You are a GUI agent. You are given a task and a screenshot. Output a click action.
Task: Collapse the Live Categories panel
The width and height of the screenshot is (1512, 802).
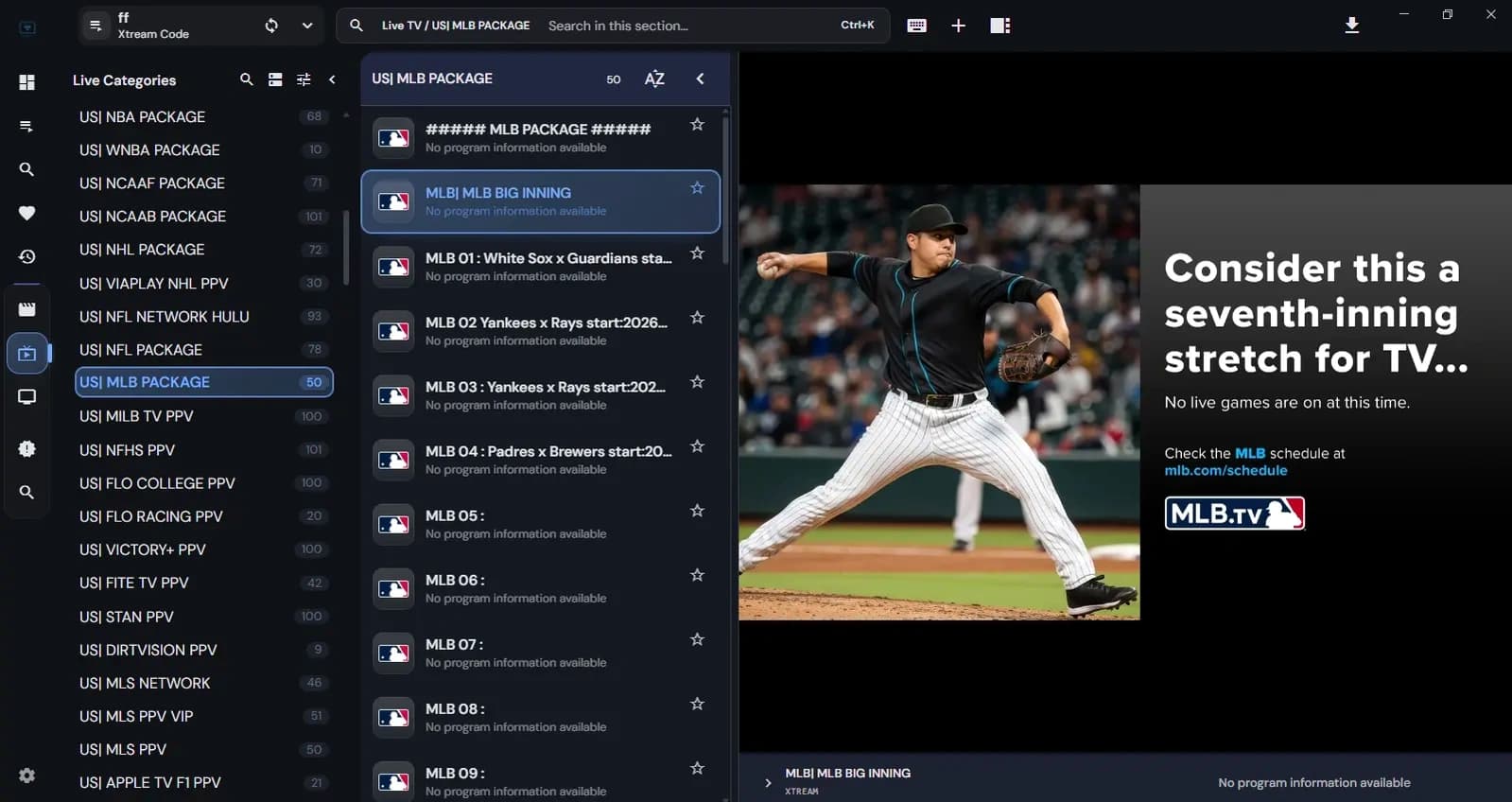tap(332, 79)
